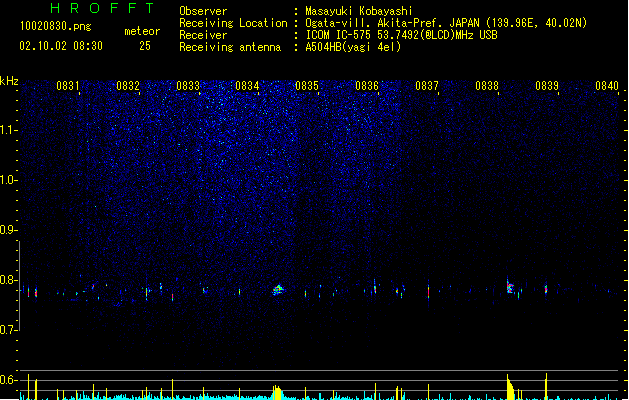This screenshot has width=629, height=400.
Task: Select the filename 10020830.png
Action: tap(56, 26)
